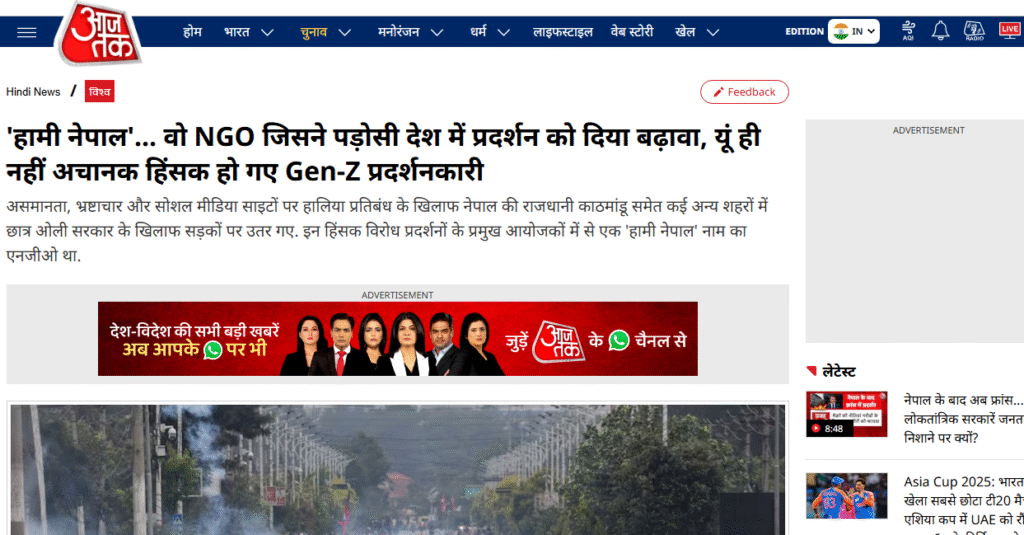The image size is (1024, 535).
Task: Expand the मनोरंजन menu chevron
Action: (437, 32)
